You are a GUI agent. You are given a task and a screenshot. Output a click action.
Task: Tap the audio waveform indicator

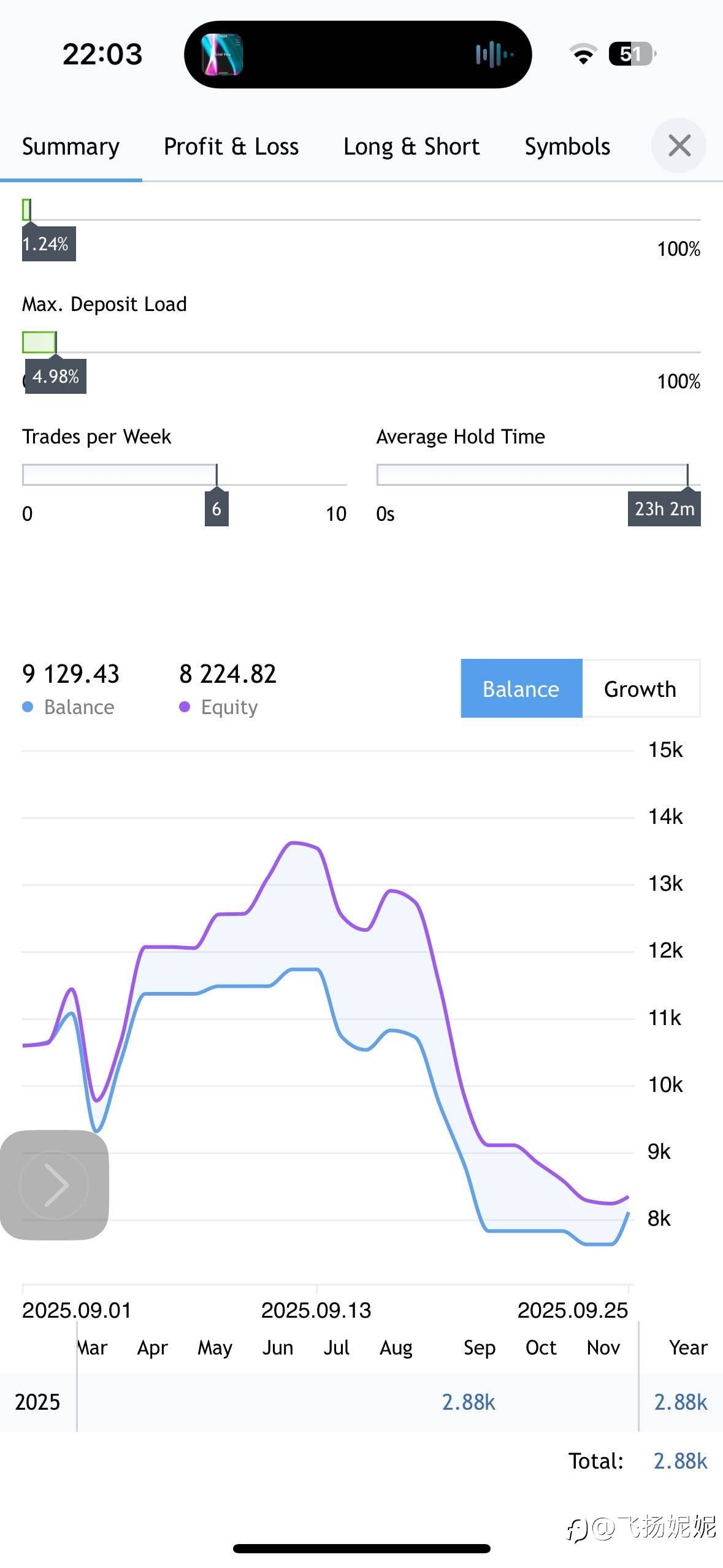click(x=494, y=55)
